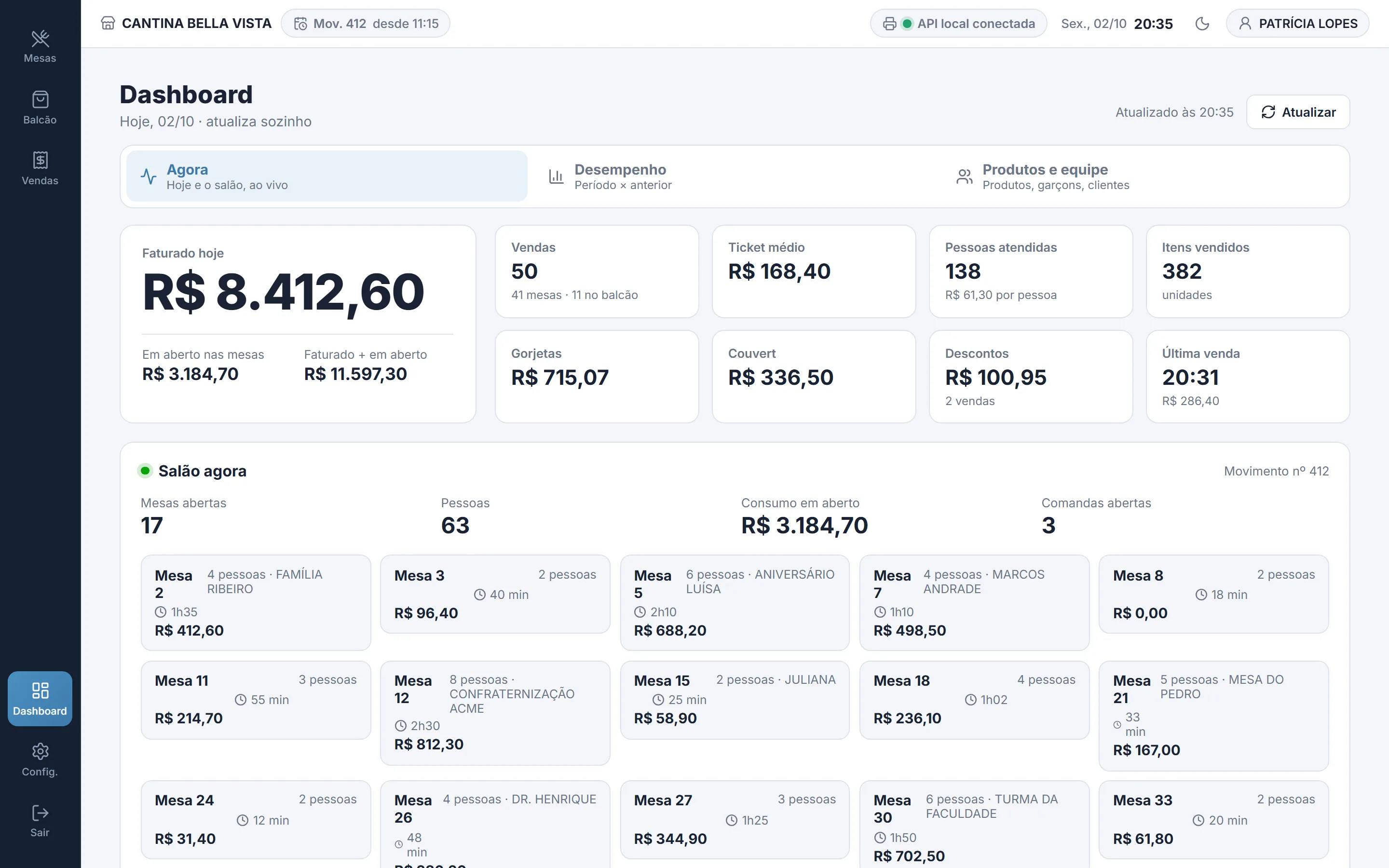1389x868 pixels.
Task: Open Mesa 21 Mesa do Pedro card
Action: [x=1213, y=716]
